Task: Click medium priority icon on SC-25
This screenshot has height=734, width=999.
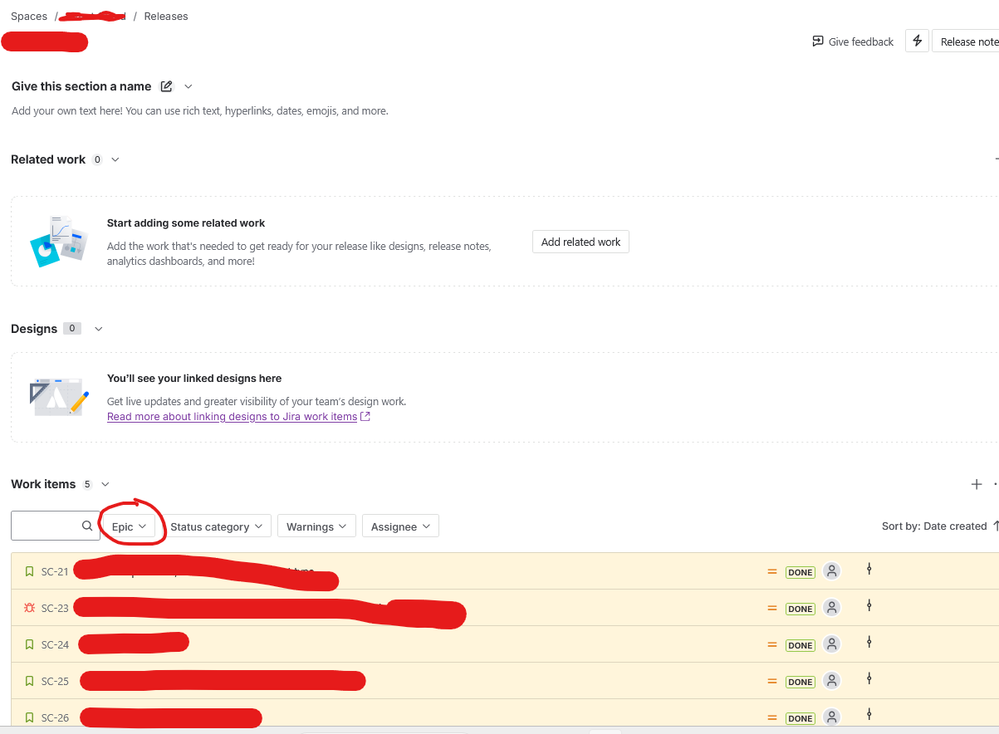Action: point(772,681)
